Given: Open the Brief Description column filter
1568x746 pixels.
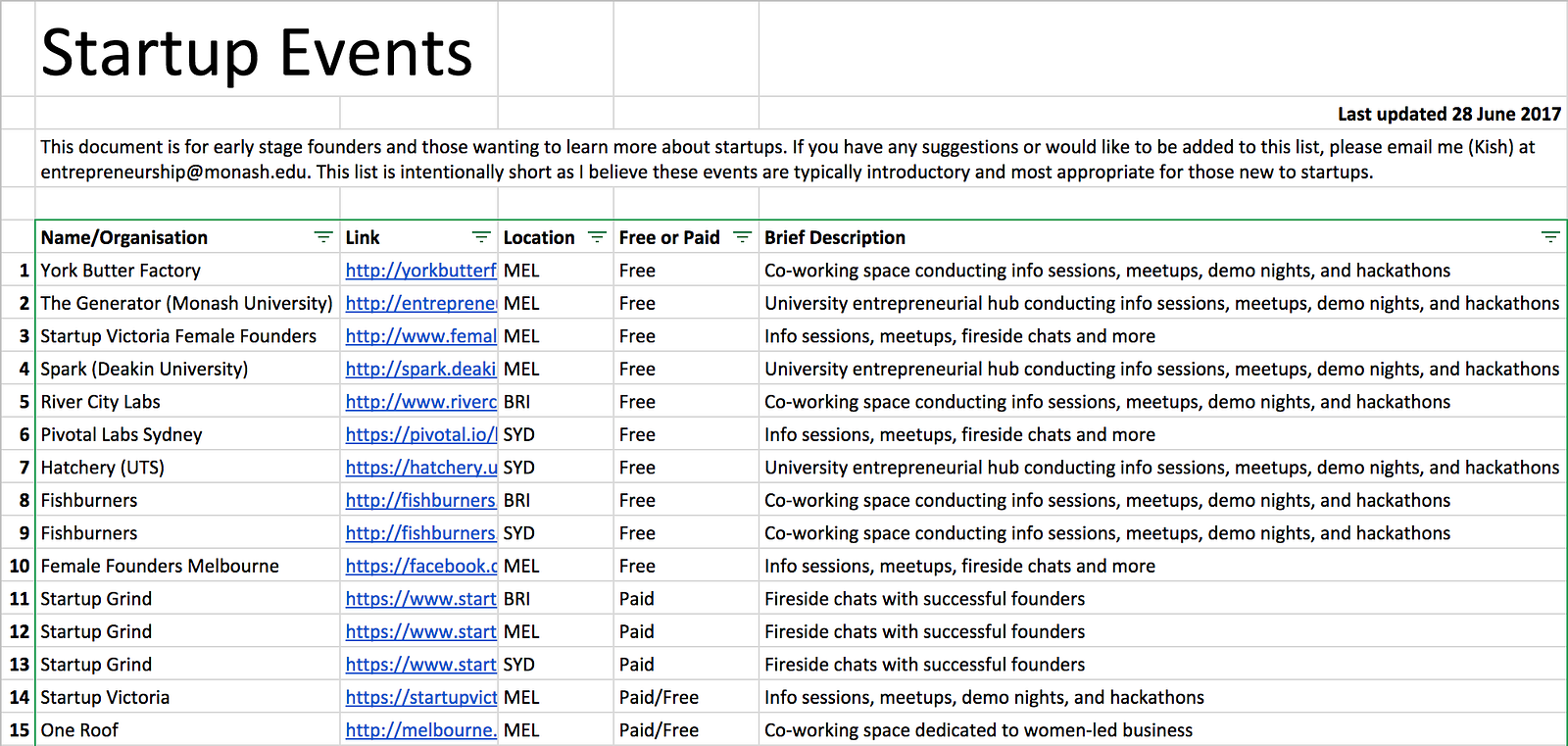Looking at the screenshot, I should (1549, 237).
